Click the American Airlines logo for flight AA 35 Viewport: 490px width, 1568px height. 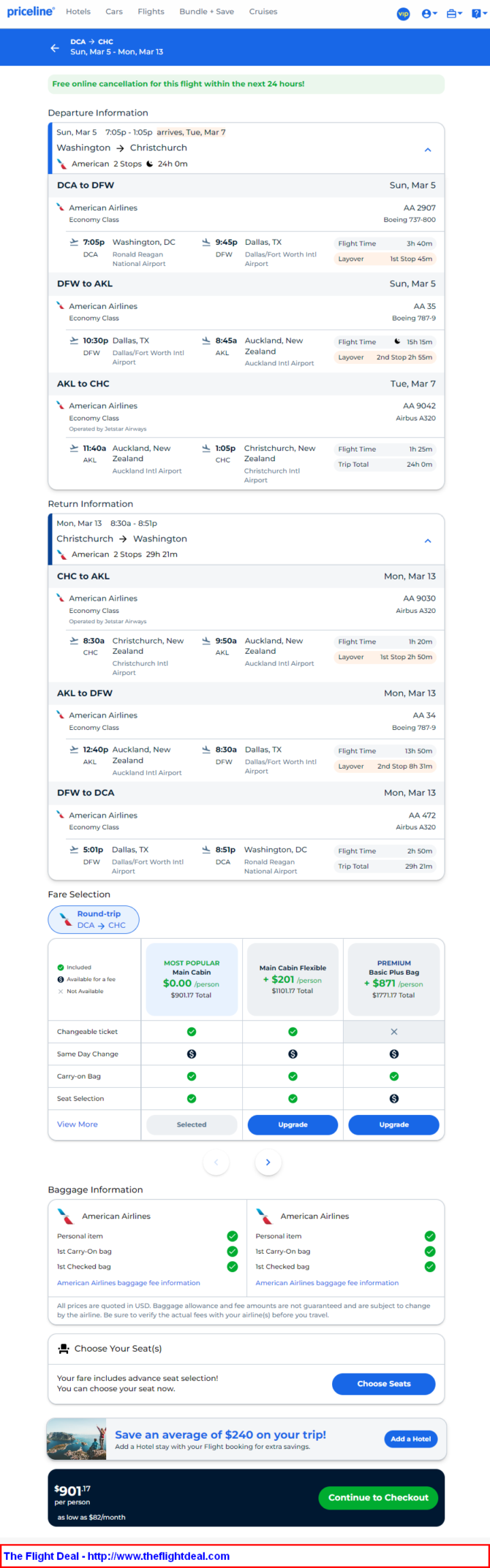pos(61,305)
